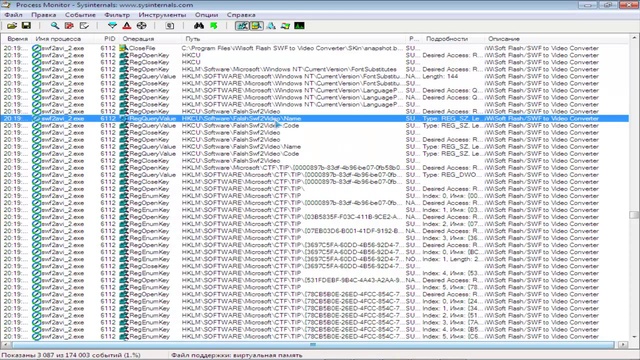Select the RegOpenKey row with path HKCU
Viewport: 640px width, 360px height.
pyautogui.click(x=315, y=55)
